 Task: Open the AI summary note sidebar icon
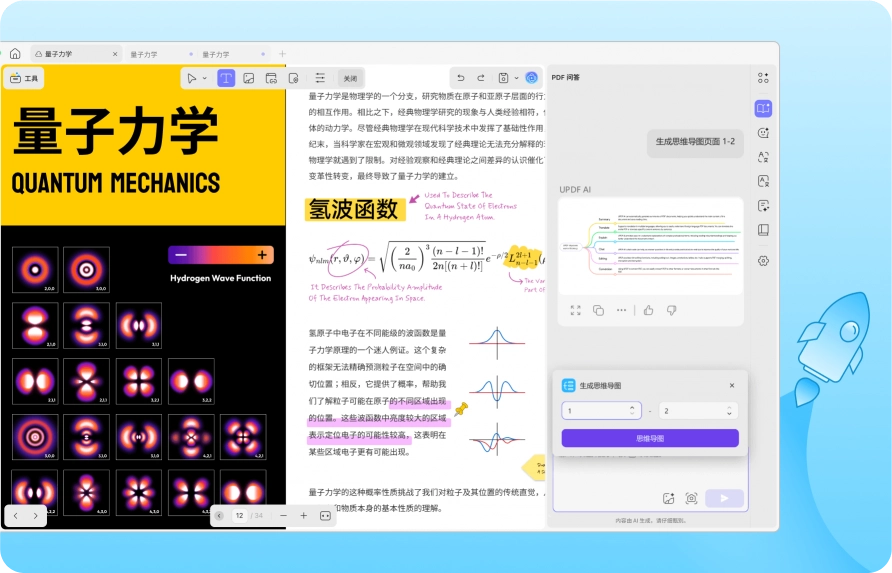pos(763,205)
